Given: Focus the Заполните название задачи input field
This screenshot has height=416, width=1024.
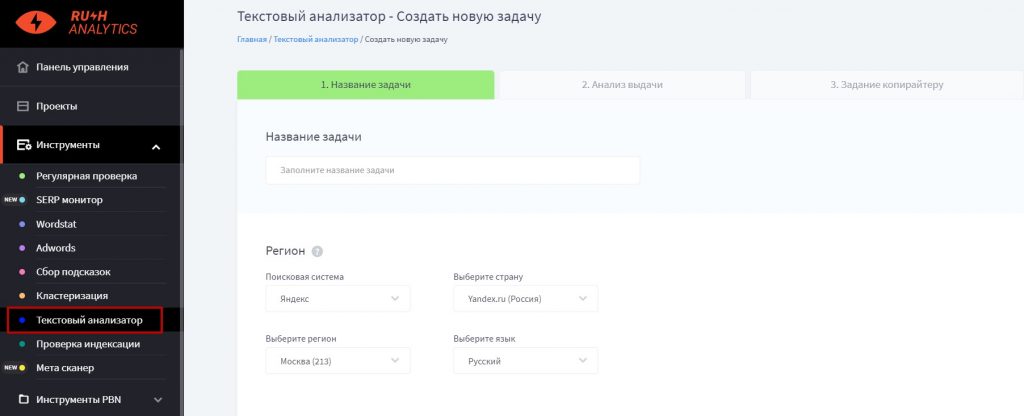Looking at the screenshot, I should tap(453, 170).
